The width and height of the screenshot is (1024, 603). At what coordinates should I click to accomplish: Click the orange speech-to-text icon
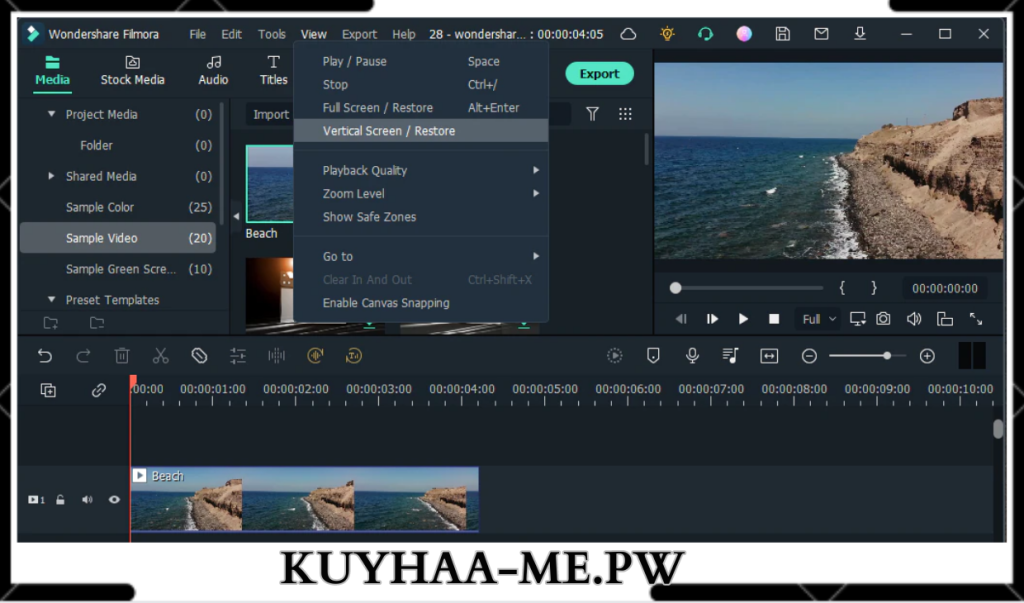[354, 356]
